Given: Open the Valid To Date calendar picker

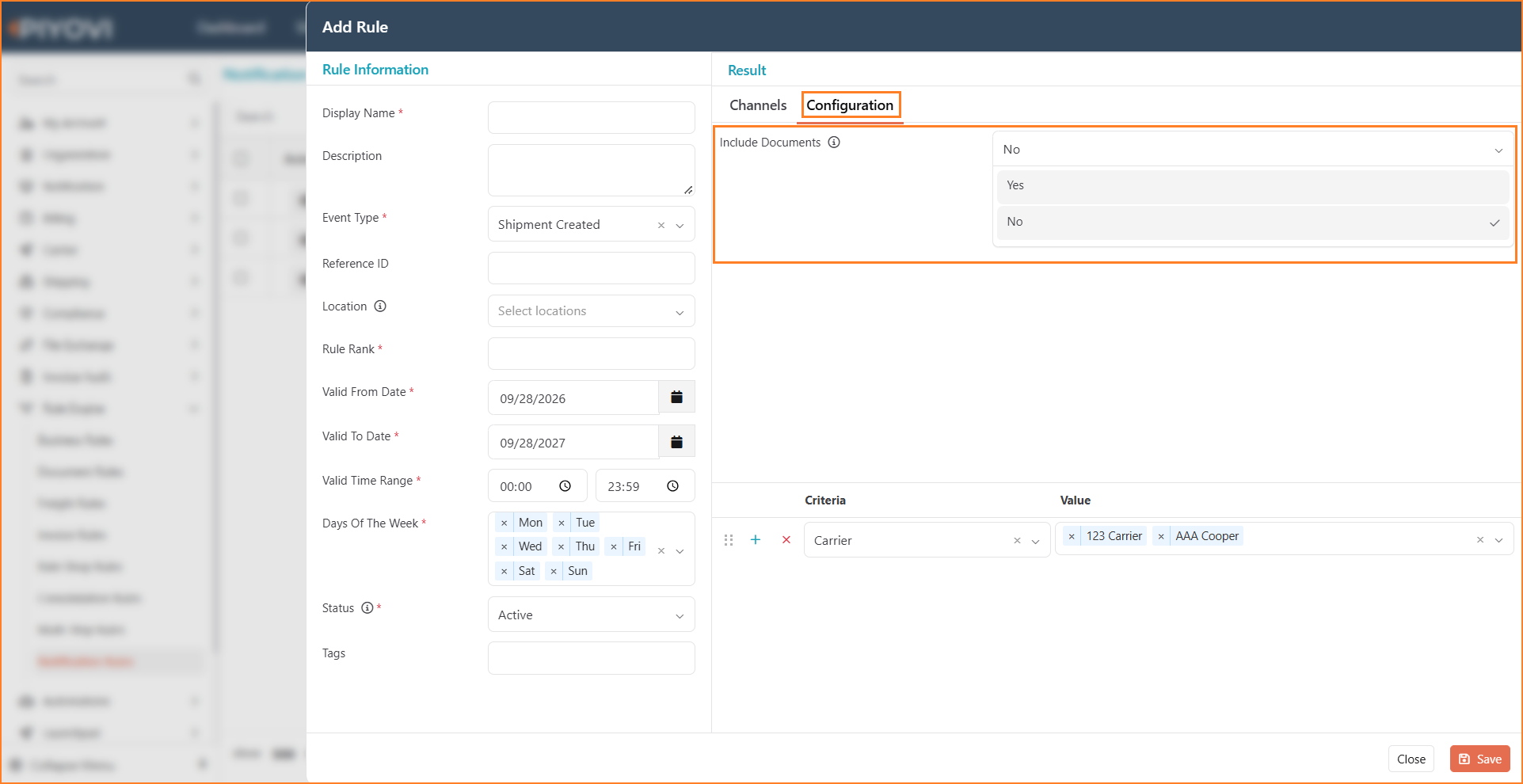Looking at the screenshot, I should [x=676, y=442].
